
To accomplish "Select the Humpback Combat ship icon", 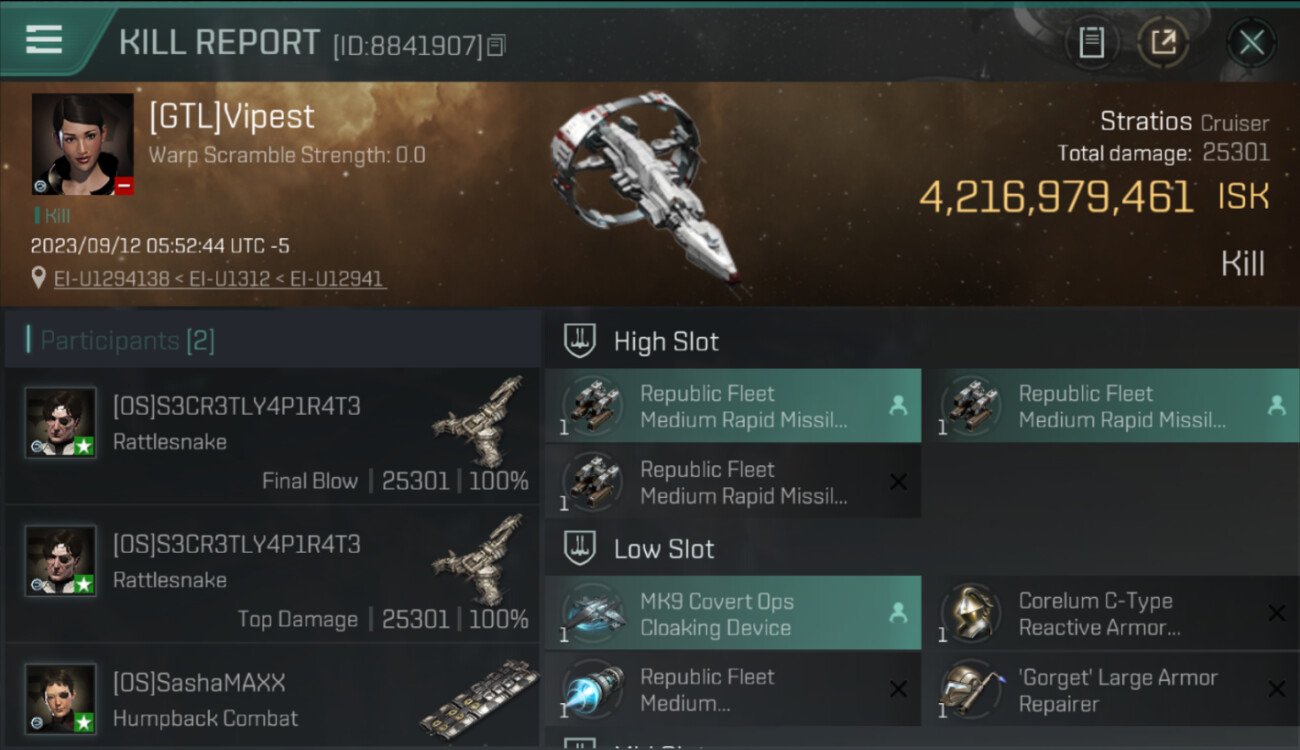I will 478,699.
